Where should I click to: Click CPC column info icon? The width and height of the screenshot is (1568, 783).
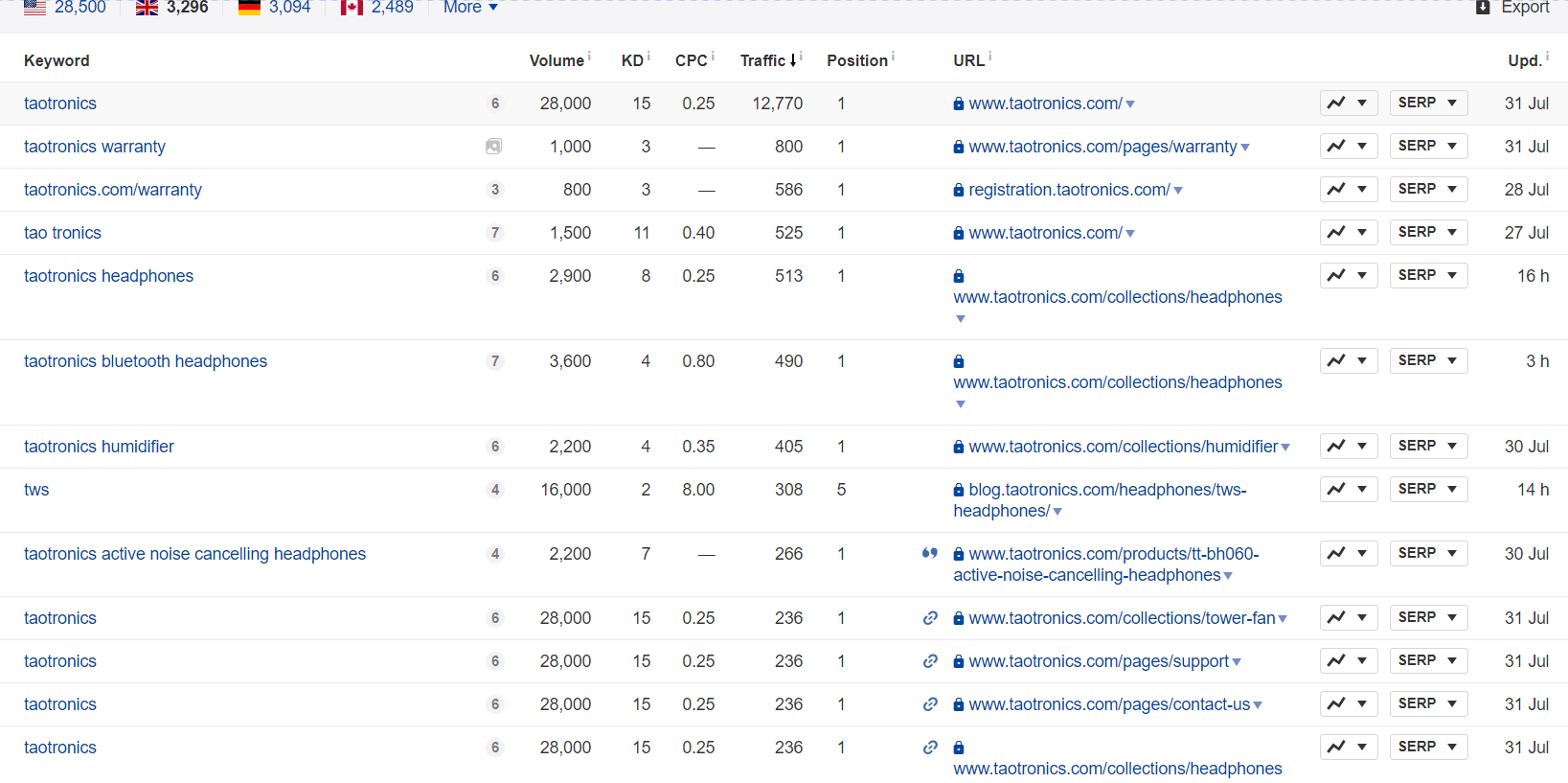pyautogui.click(x=713, y=57)
